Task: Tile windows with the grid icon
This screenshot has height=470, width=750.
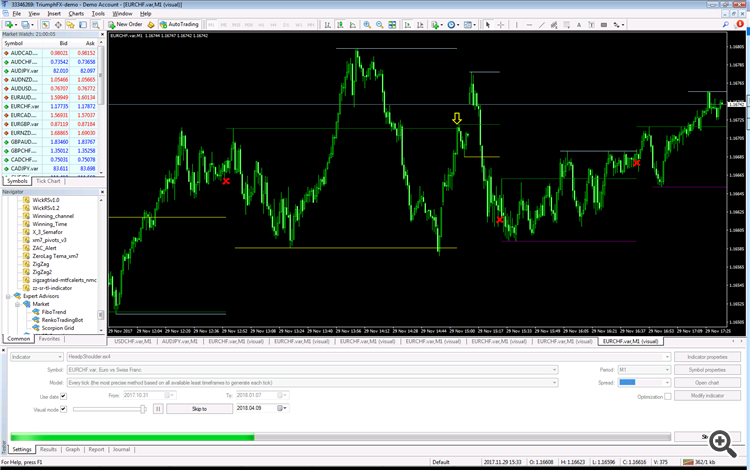Action: (x=392, y=24)
